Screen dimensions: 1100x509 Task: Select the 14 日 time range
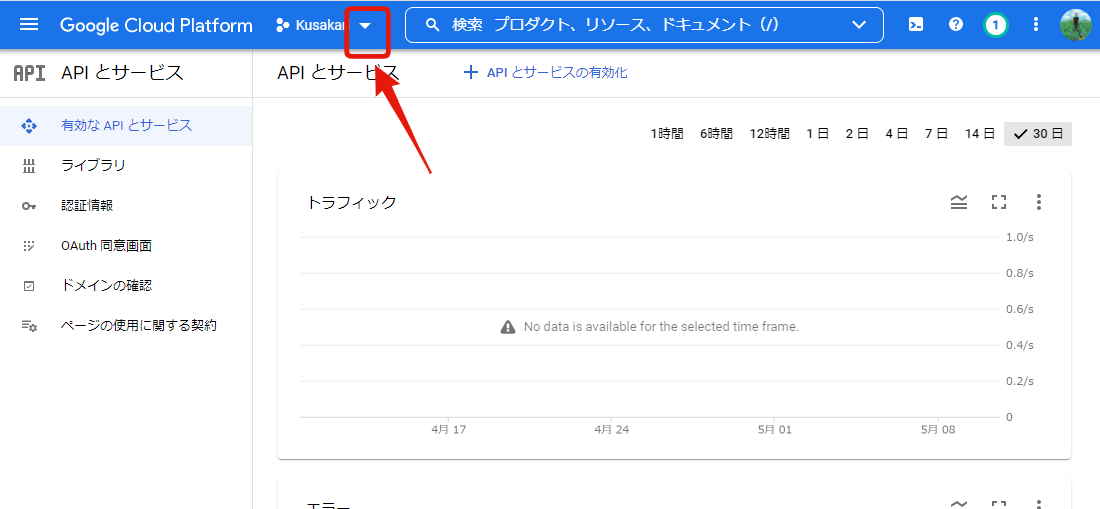coord(980,134)
